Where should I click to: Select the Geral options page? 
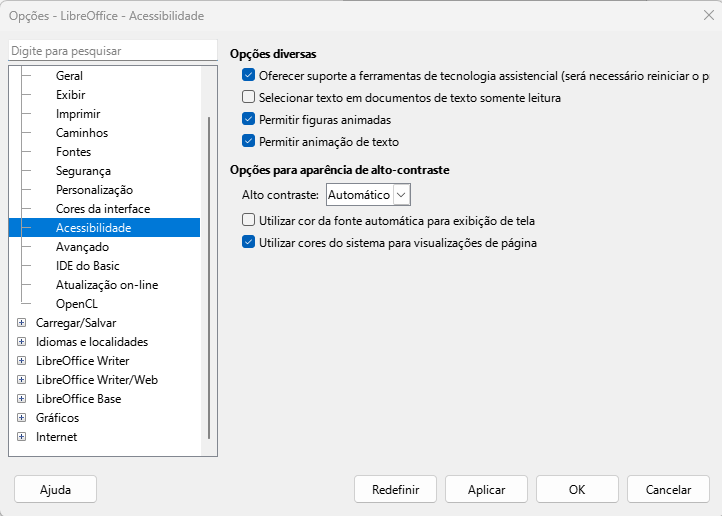coord(69,75)
